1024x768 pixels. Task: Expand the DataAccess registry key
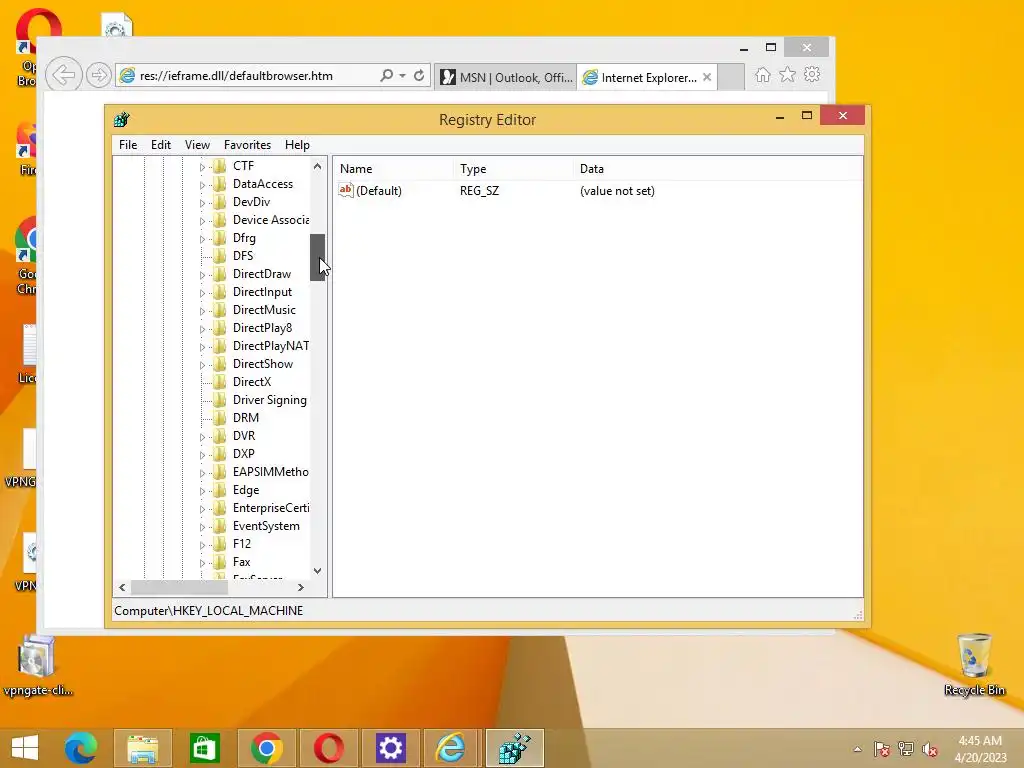(x=202, y=185)
